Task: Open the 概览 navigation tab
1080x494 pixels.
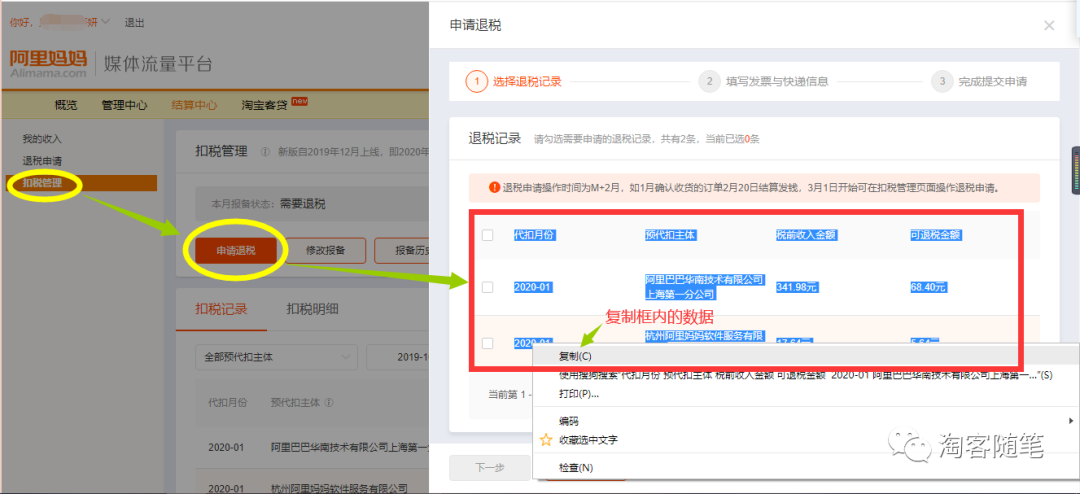Action: 66,105
